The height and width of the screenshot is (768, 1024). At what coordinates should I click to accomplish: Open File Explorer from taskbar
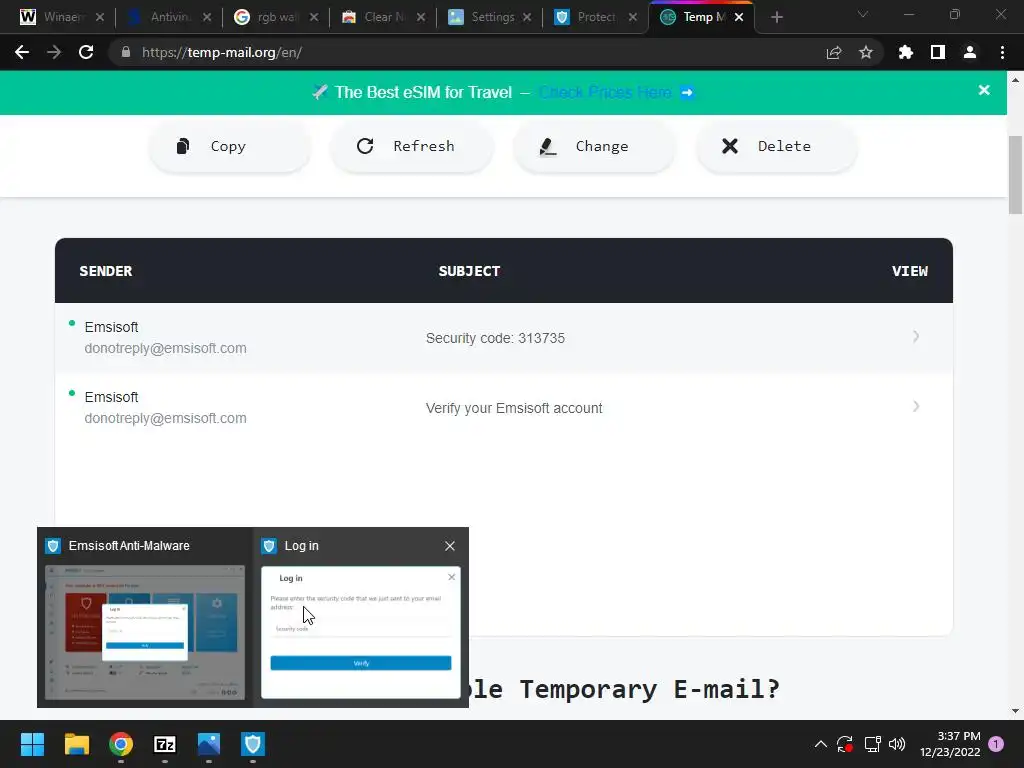coord(76,744)
